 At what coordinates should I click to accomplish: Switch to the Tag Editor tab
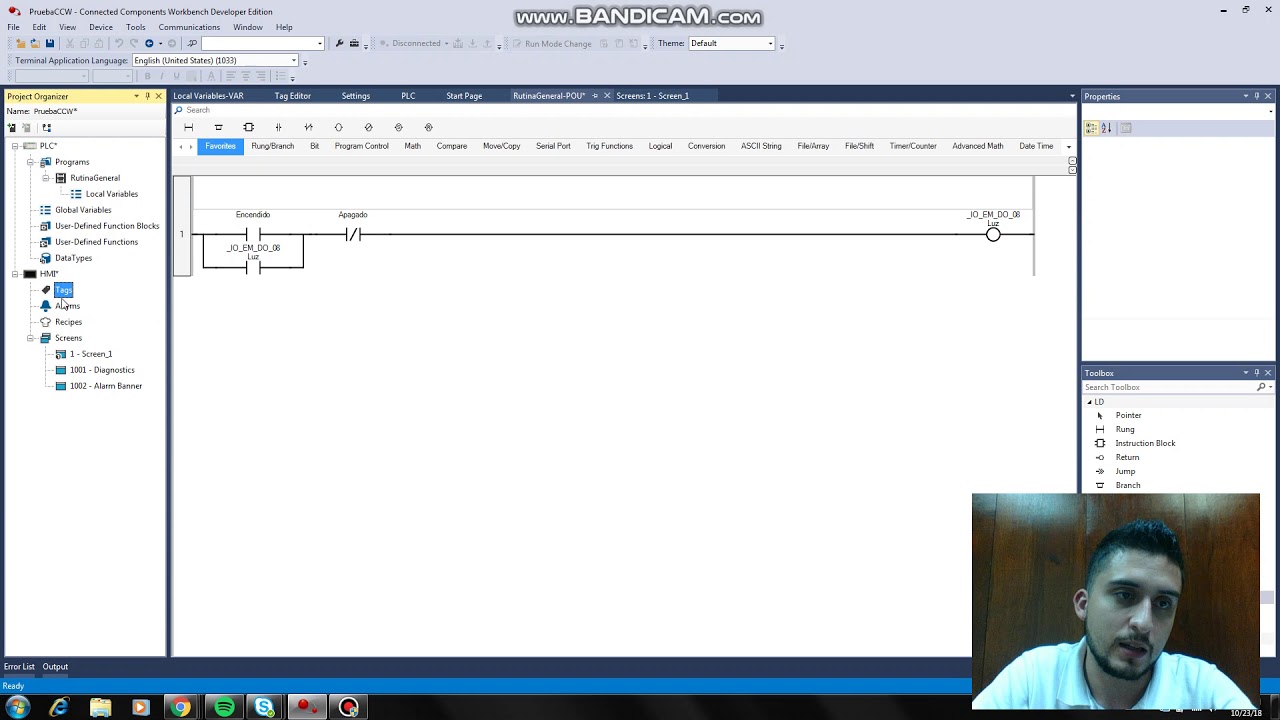pyautogui.click(x=292, y=96)
